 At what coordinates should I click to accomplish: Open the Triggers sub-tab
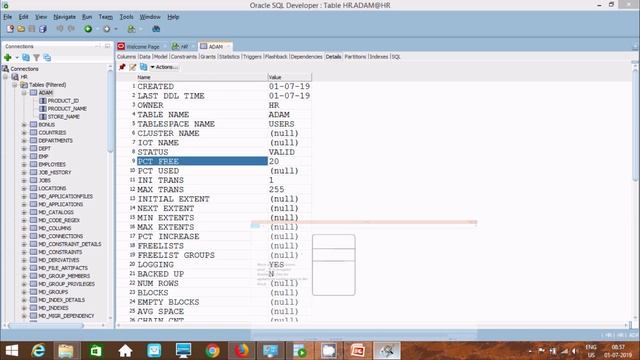[x=252, y=57]
